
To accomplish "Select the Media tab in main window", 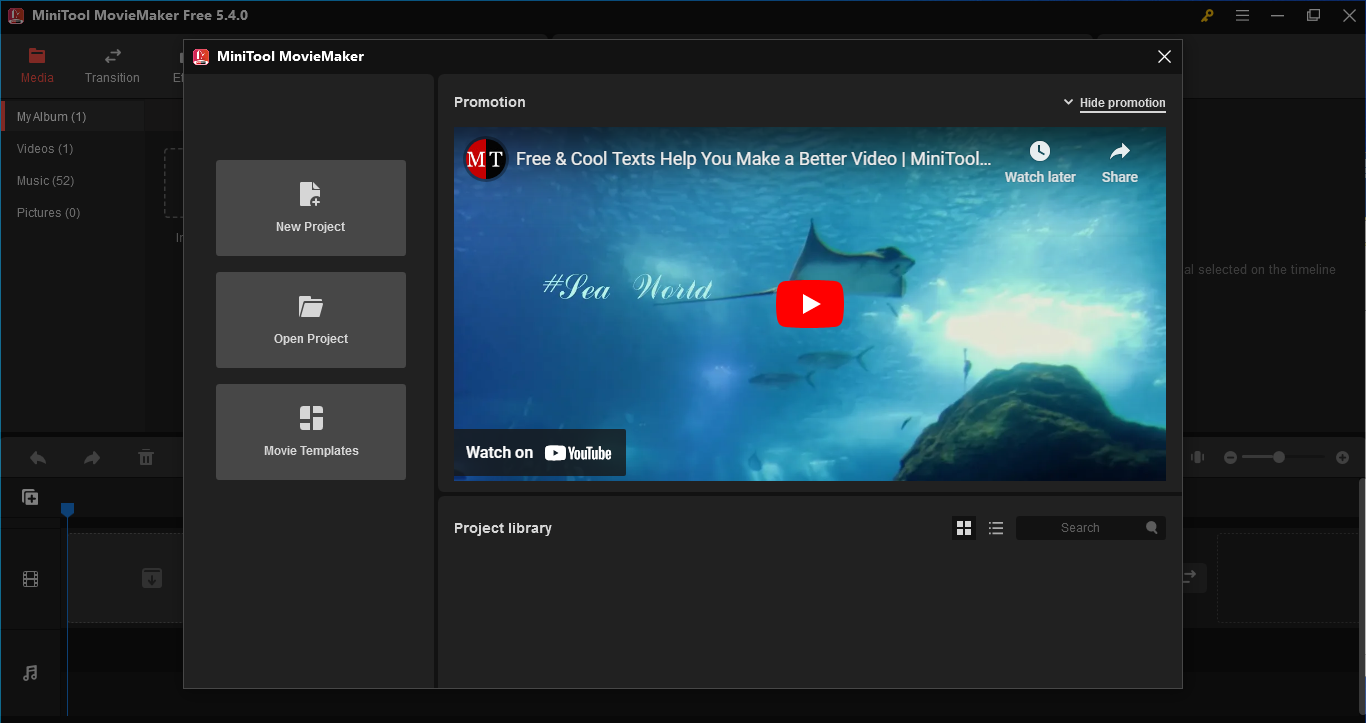I will 37,66.
